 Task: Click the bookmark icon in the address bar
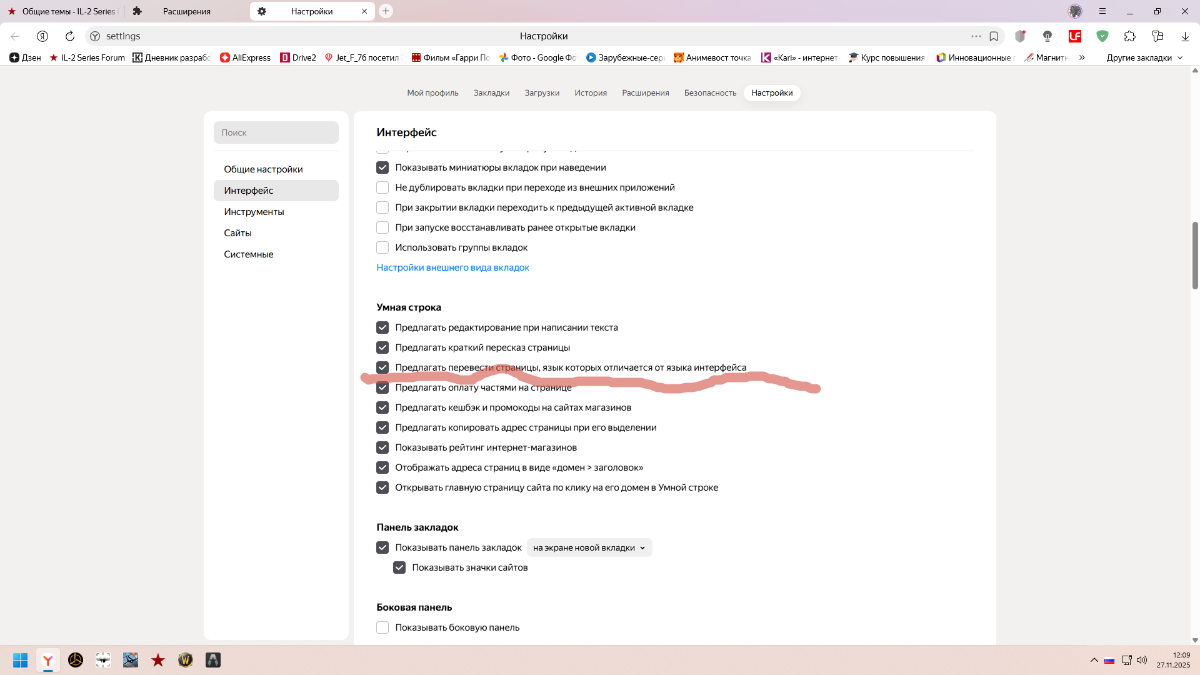(x=994, y=36)
